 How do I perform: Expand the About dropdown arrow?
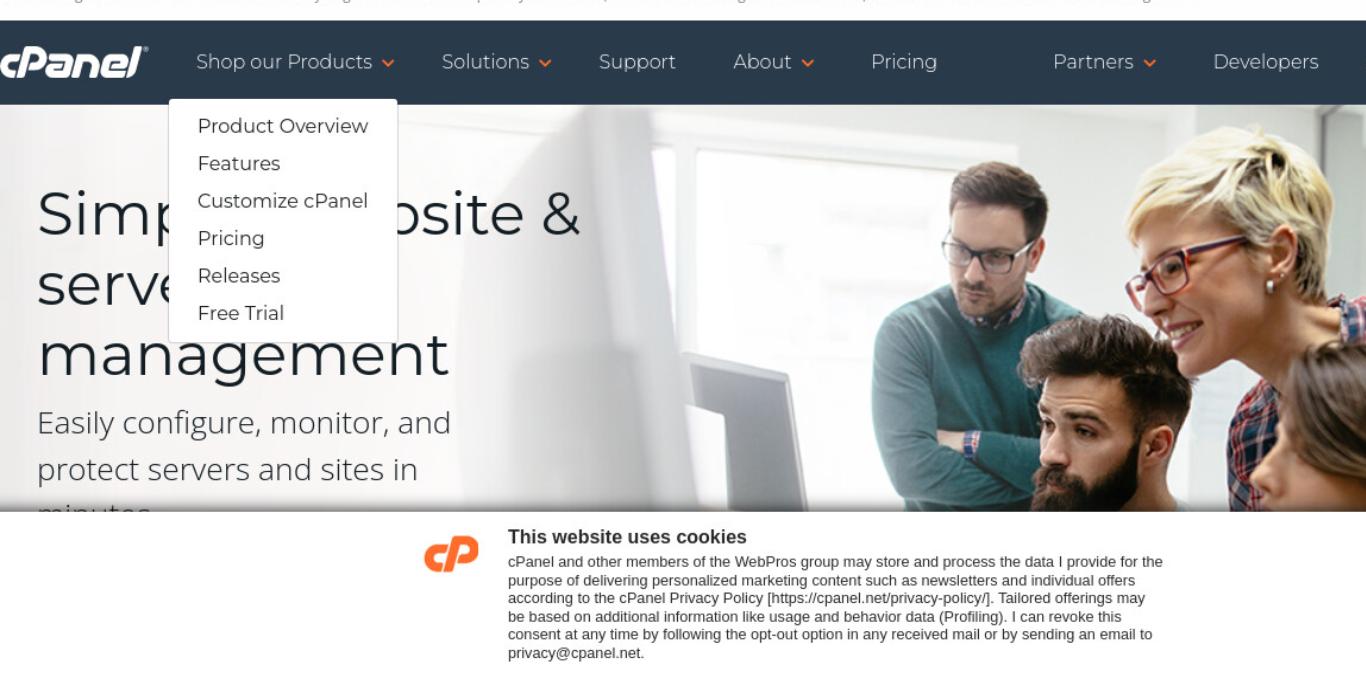pyautogui.click(x=808, y=63)
